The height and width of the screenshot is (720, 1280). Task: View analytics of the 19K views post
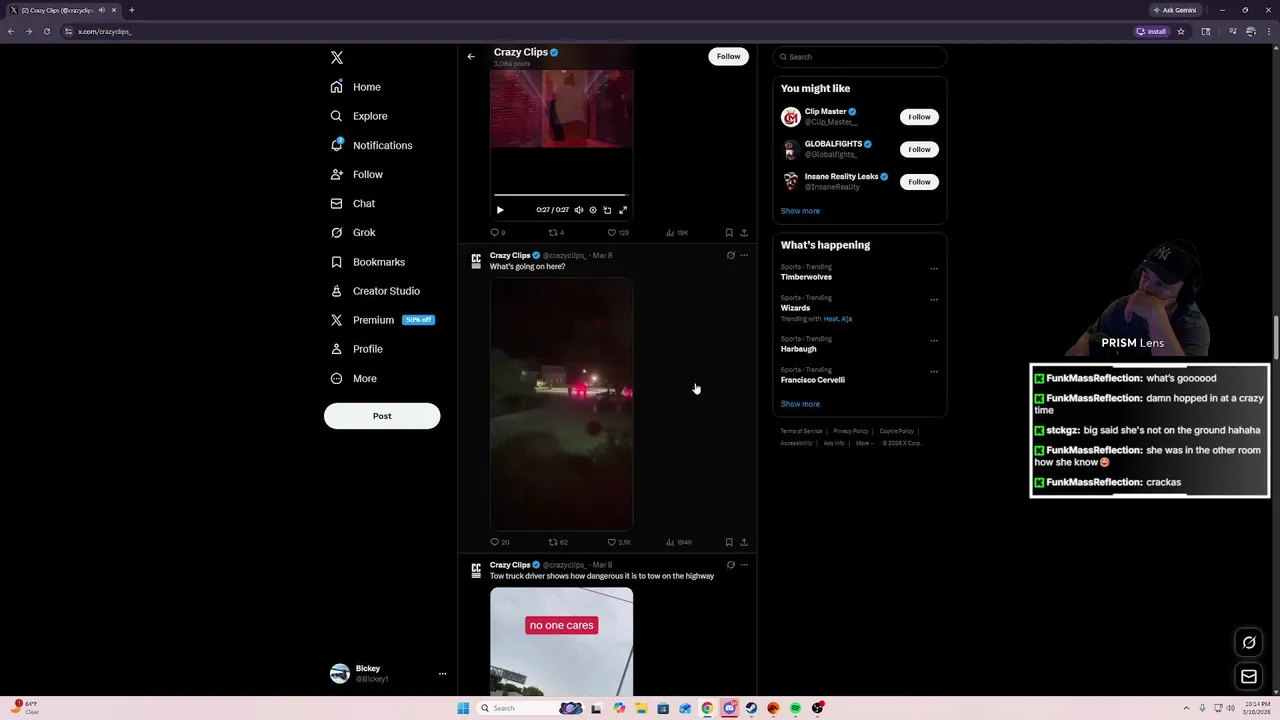[x=677, y=232]
